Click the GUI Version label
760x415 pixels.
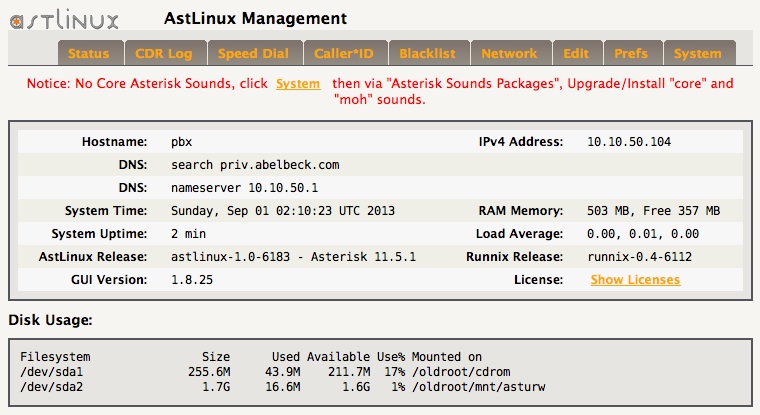[x=109, y=280]
